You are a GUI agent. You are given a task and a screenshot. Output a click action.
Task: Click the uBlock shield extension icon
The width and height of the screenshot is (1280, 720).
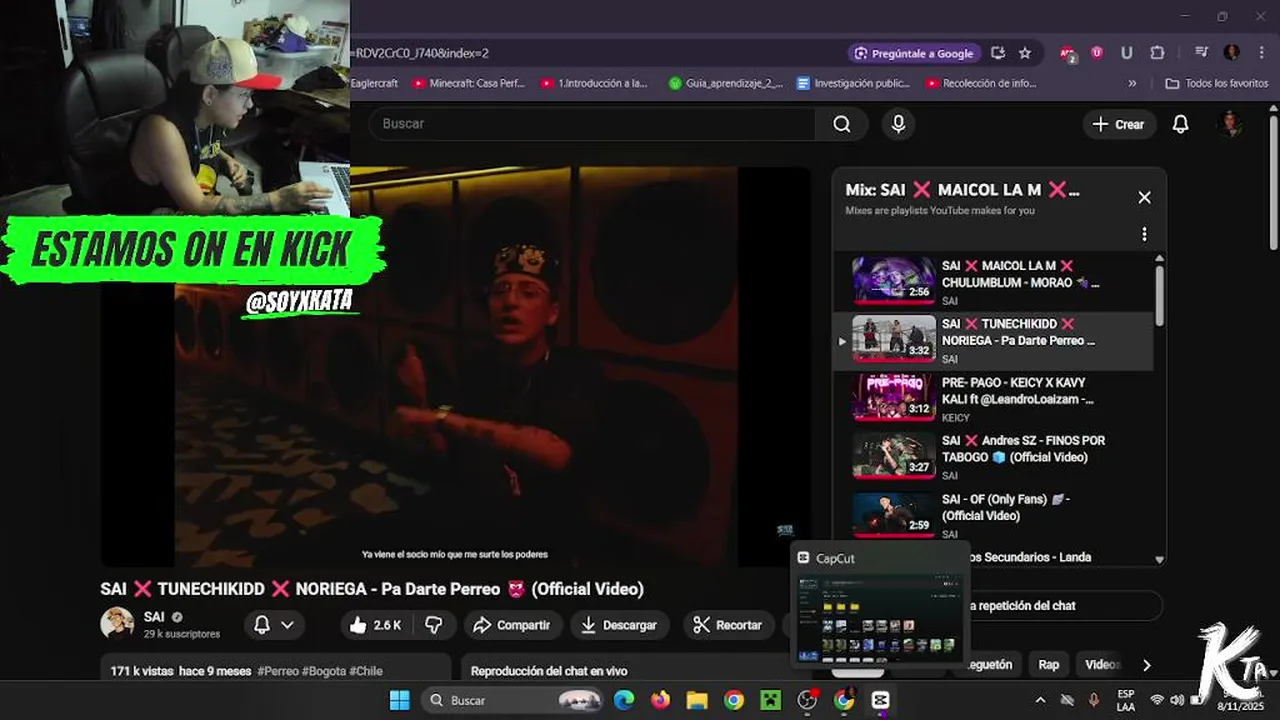click(x=1097, y=53)
